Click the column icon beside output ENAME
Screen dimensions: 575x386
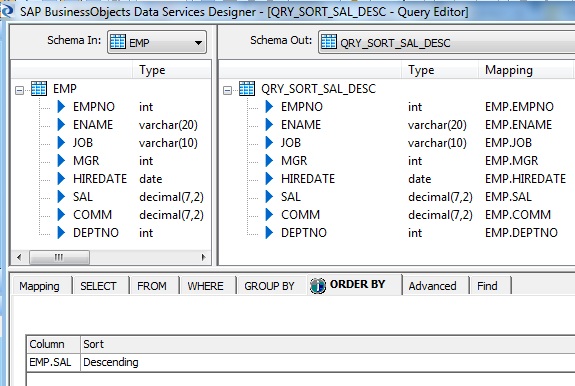(x=269, y=125)
